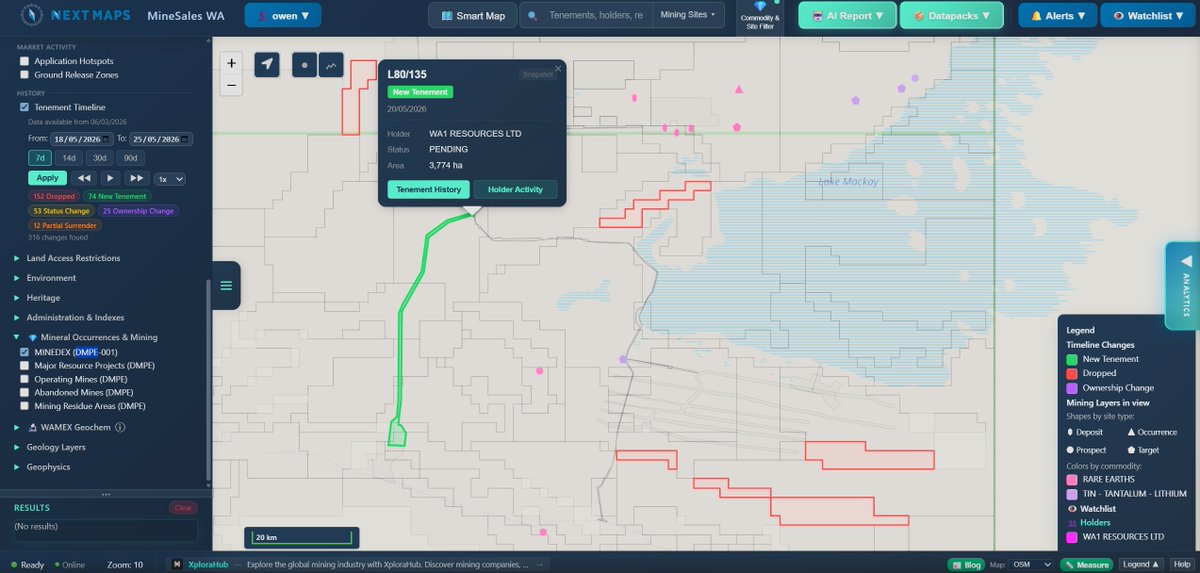Play the tenement timeline

coord(111,178)
